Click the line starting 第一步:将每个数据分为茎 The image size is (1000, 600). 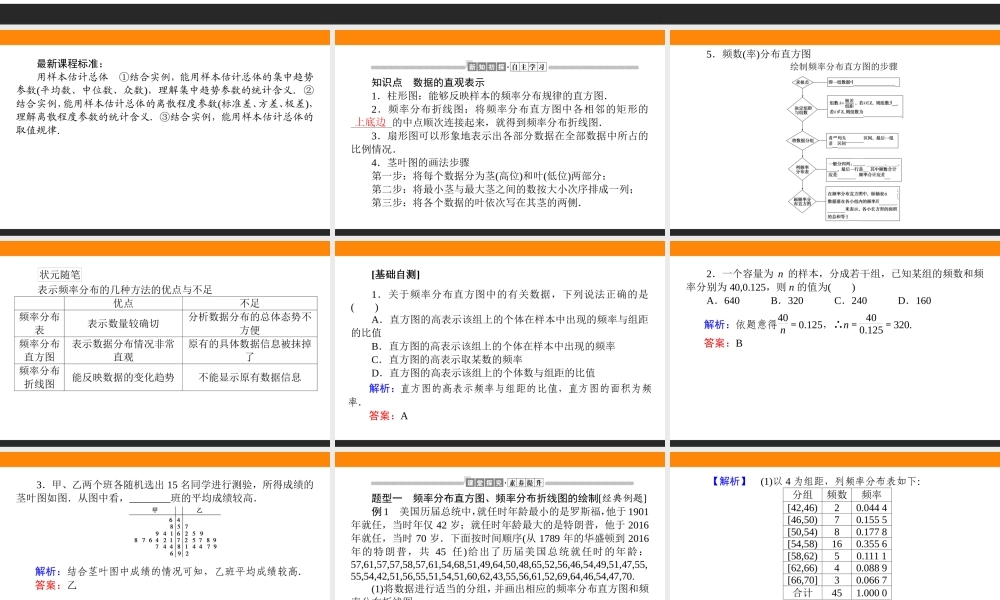pos(489,175)
